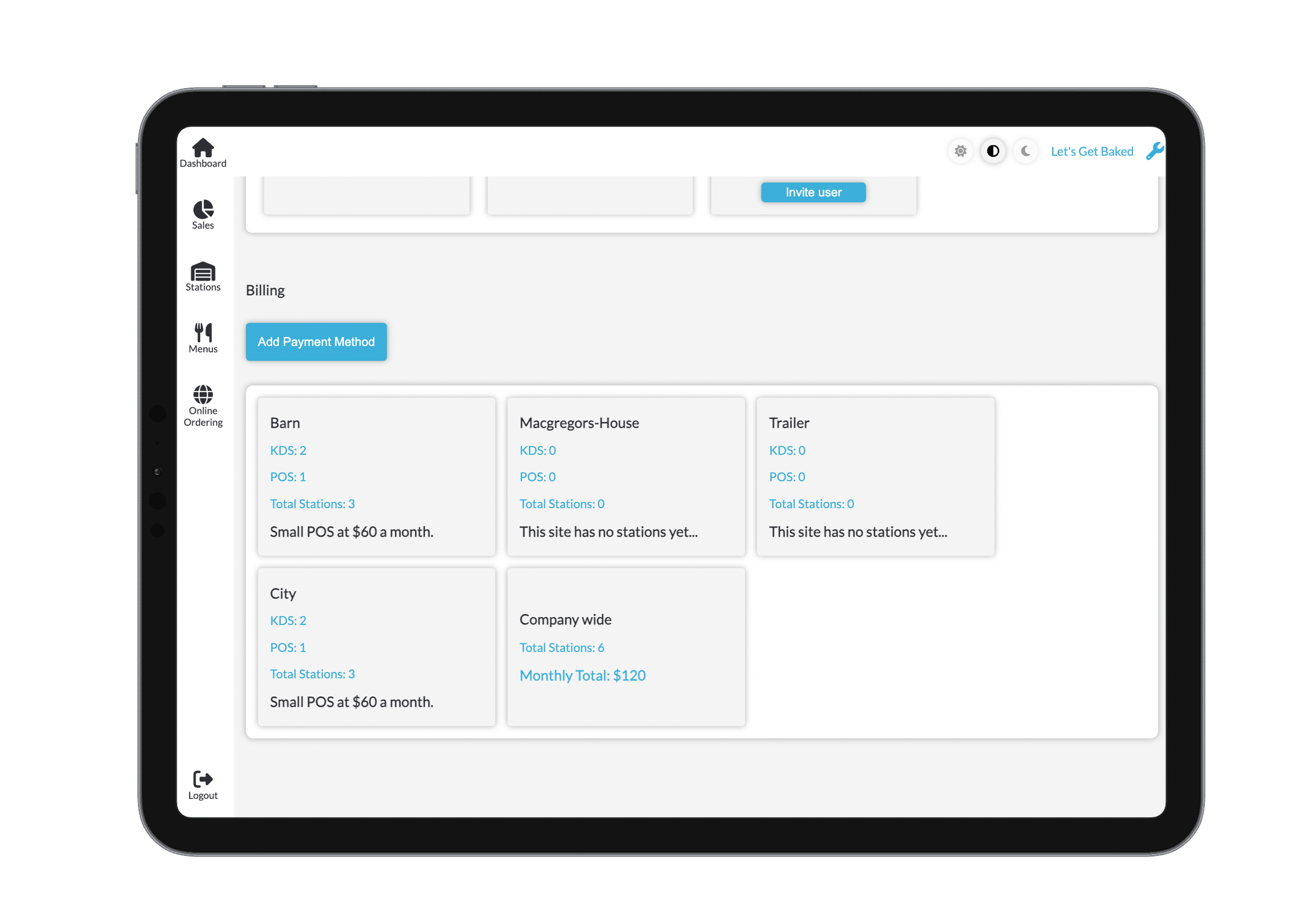Select the half-circle auto theme toggle
1307x924 pixels.
[x=993, y=151]
